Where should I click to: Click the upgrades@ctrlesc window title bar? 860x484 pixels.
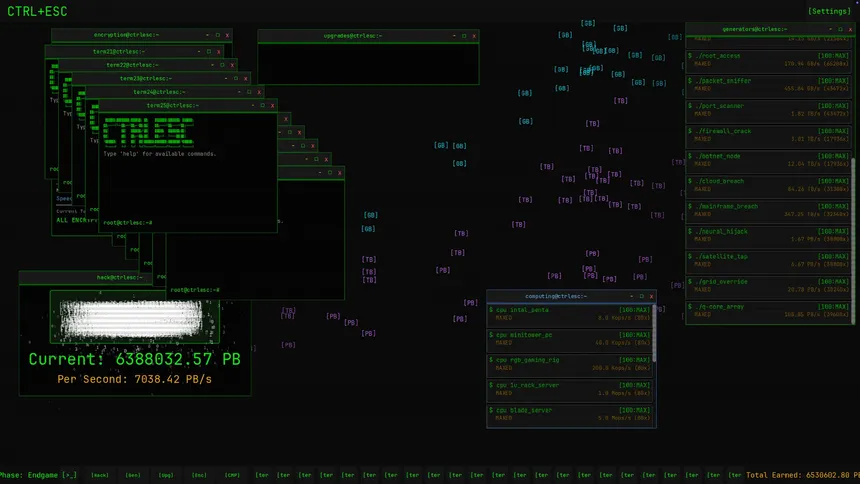368,36
